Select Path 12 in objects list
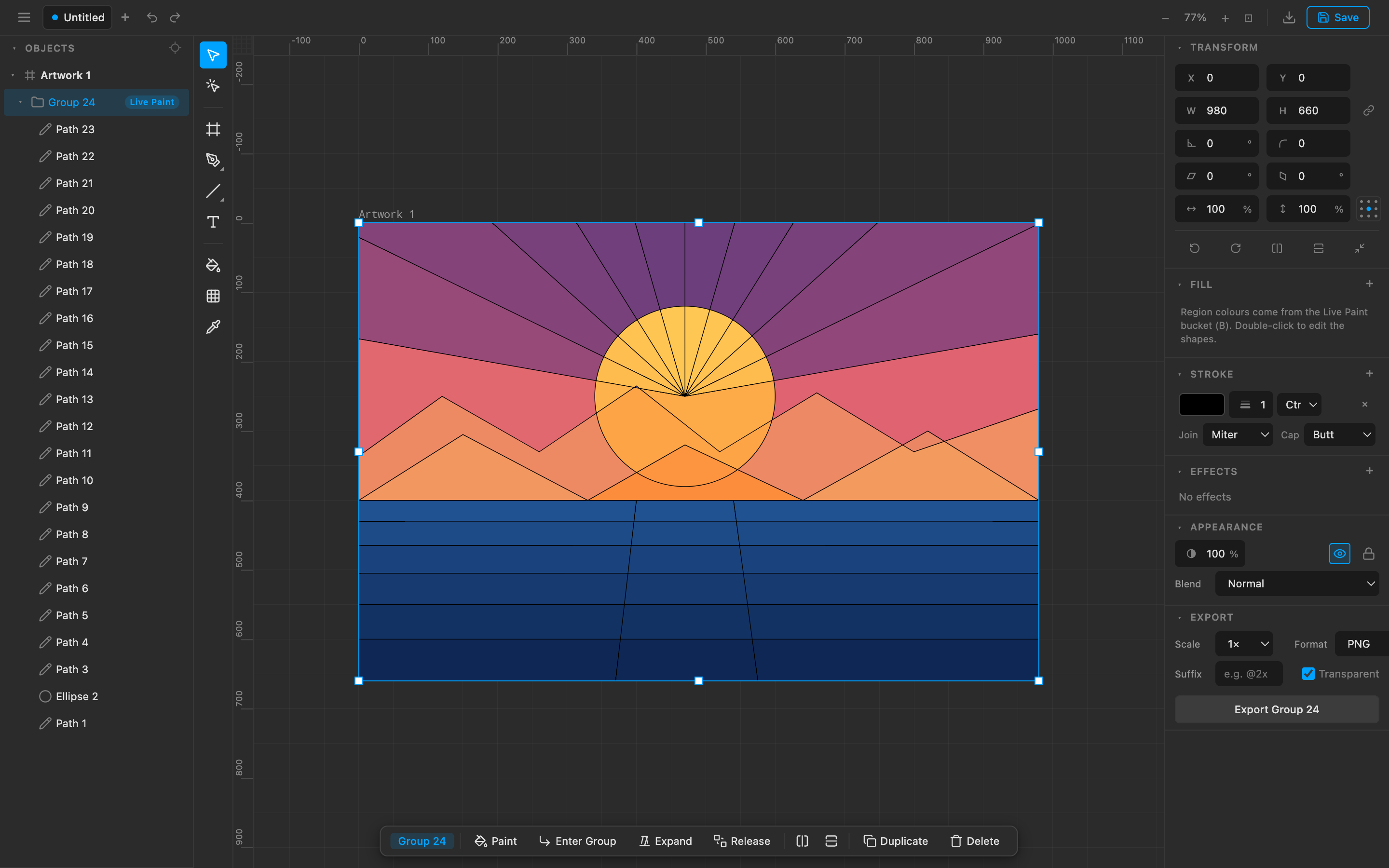The height and width of the screenshot is (868, 1389). (x=96, y=427)
